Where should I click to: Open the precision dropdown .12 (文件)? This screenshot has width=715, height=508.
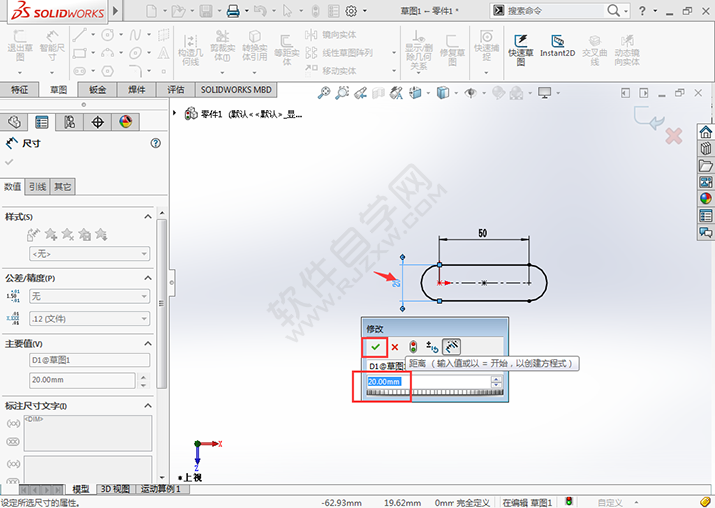(89, 319)
